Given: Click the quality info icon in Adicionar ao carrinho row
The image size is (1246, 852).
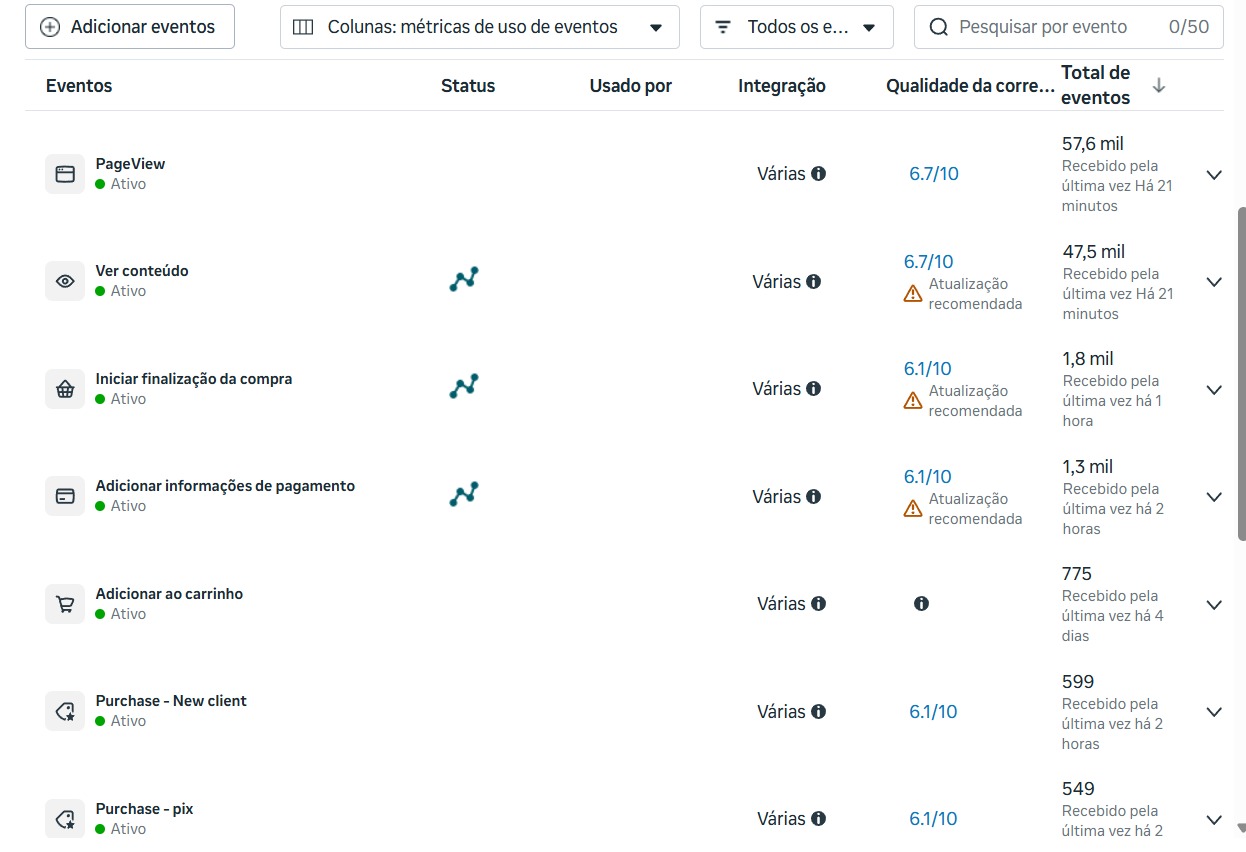Looking at the screenshot, I should (x=921, y=604).
